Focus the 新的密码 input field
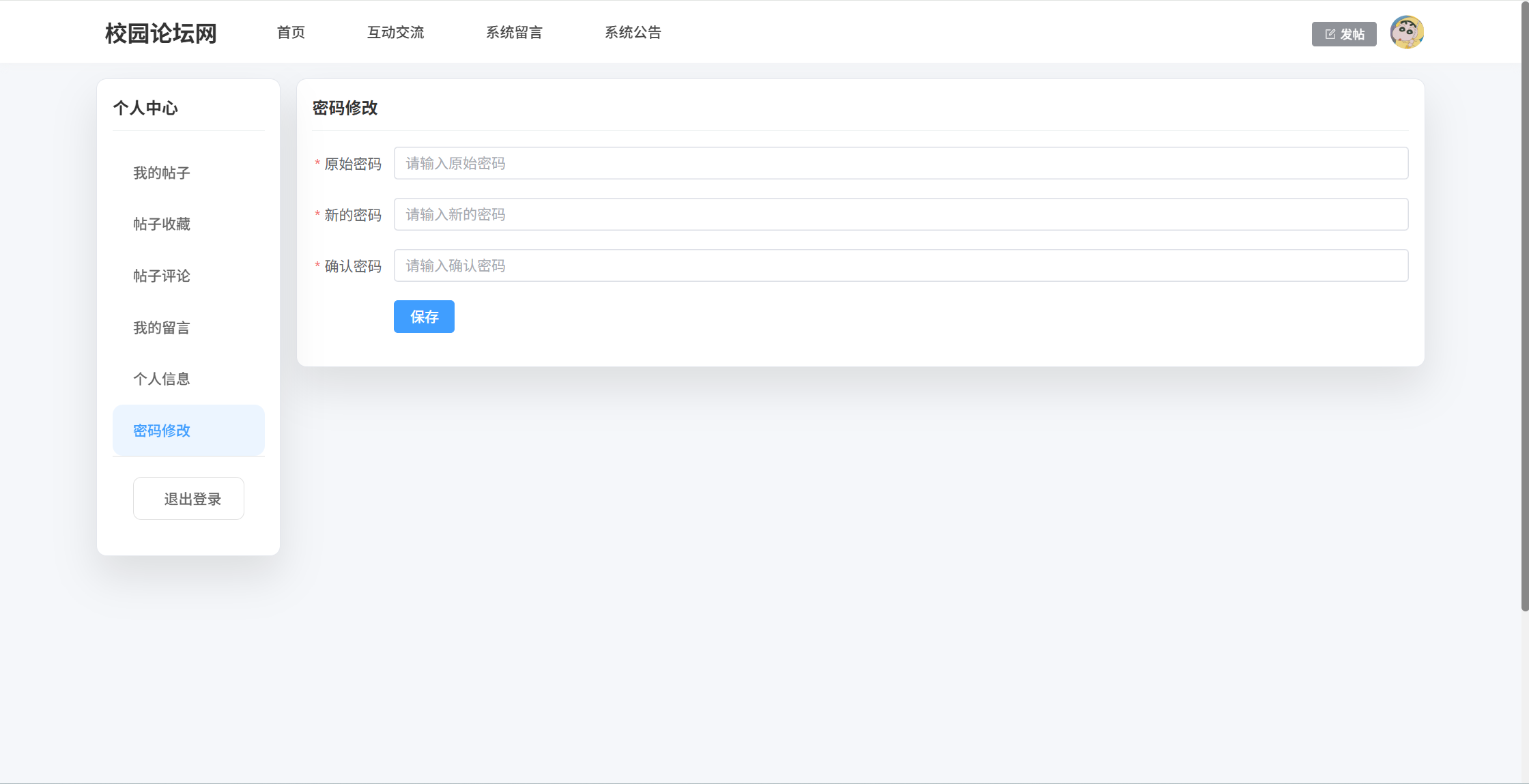1529x784 pixels. point(900,214)
